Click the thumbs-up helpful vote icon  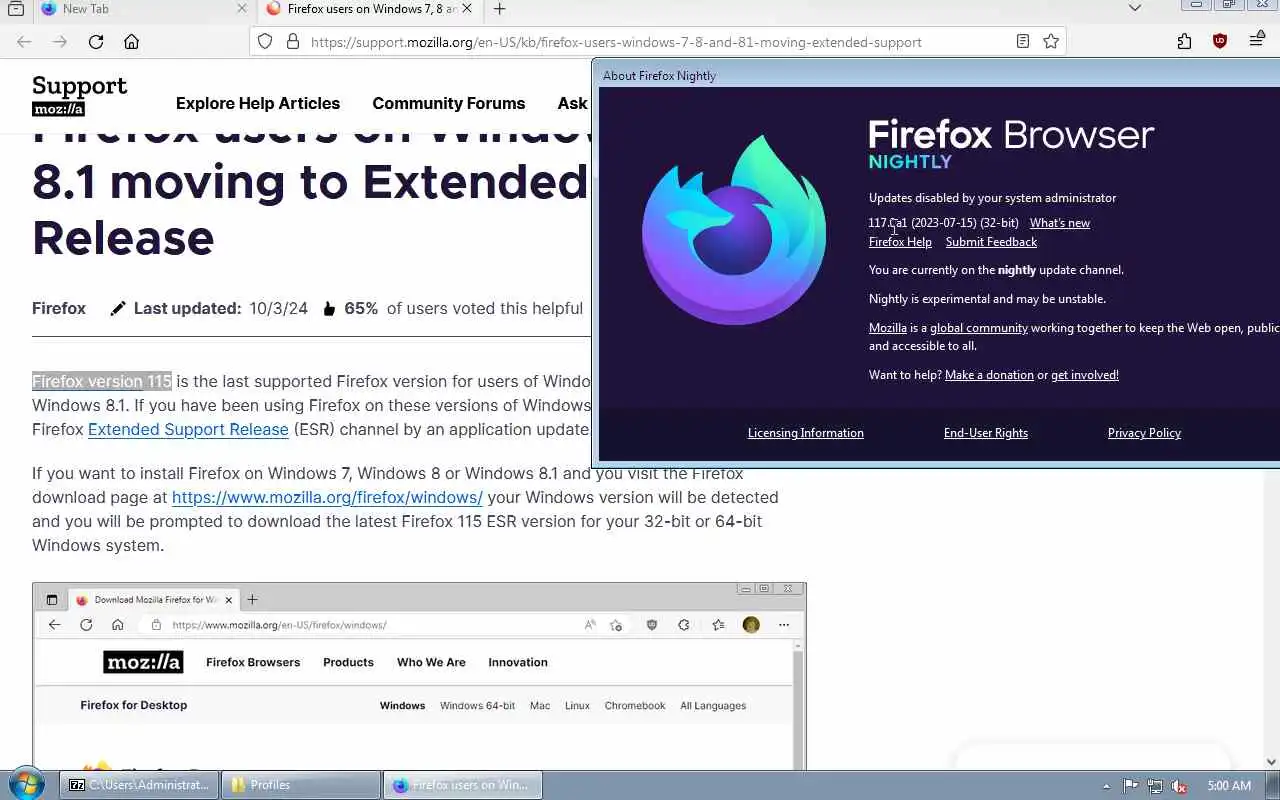(x=329, y=309)
